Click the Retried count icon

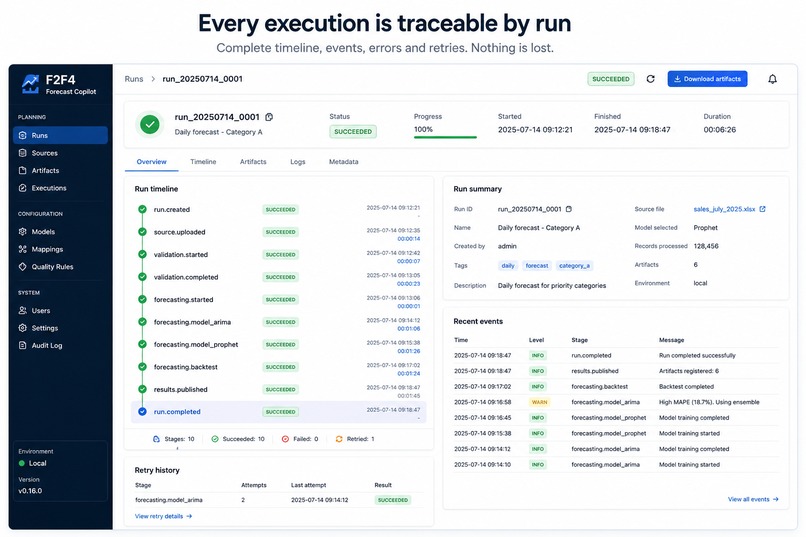339,439
